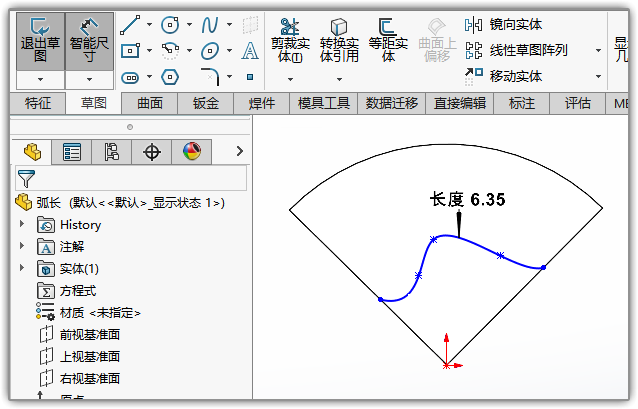Viewport: 638px width, 409px height.
Task: Select the Corner Rectangle tool
Action: pos(130,51)
